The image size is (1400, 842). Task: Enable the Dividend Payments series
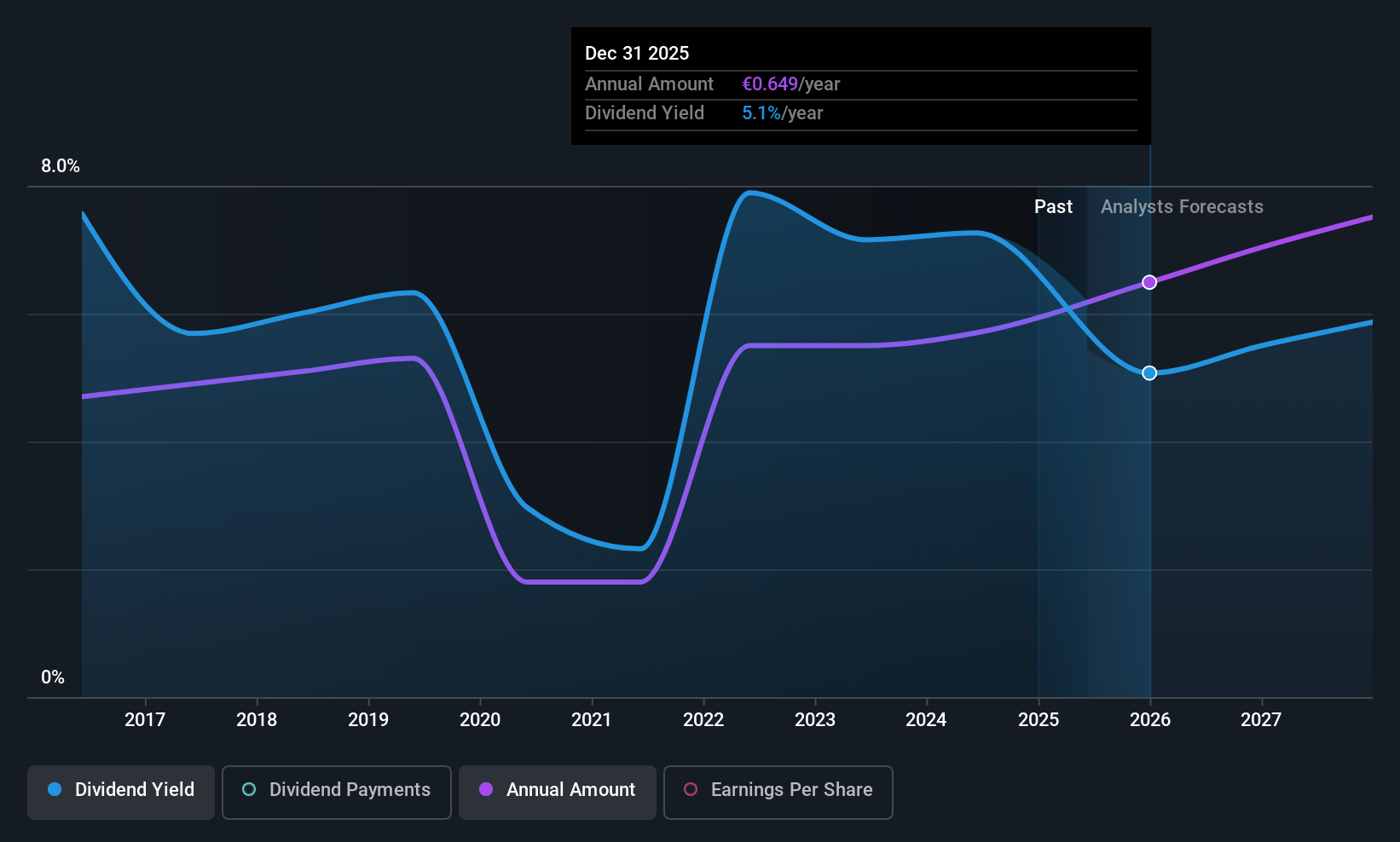(x=337, y=792)
